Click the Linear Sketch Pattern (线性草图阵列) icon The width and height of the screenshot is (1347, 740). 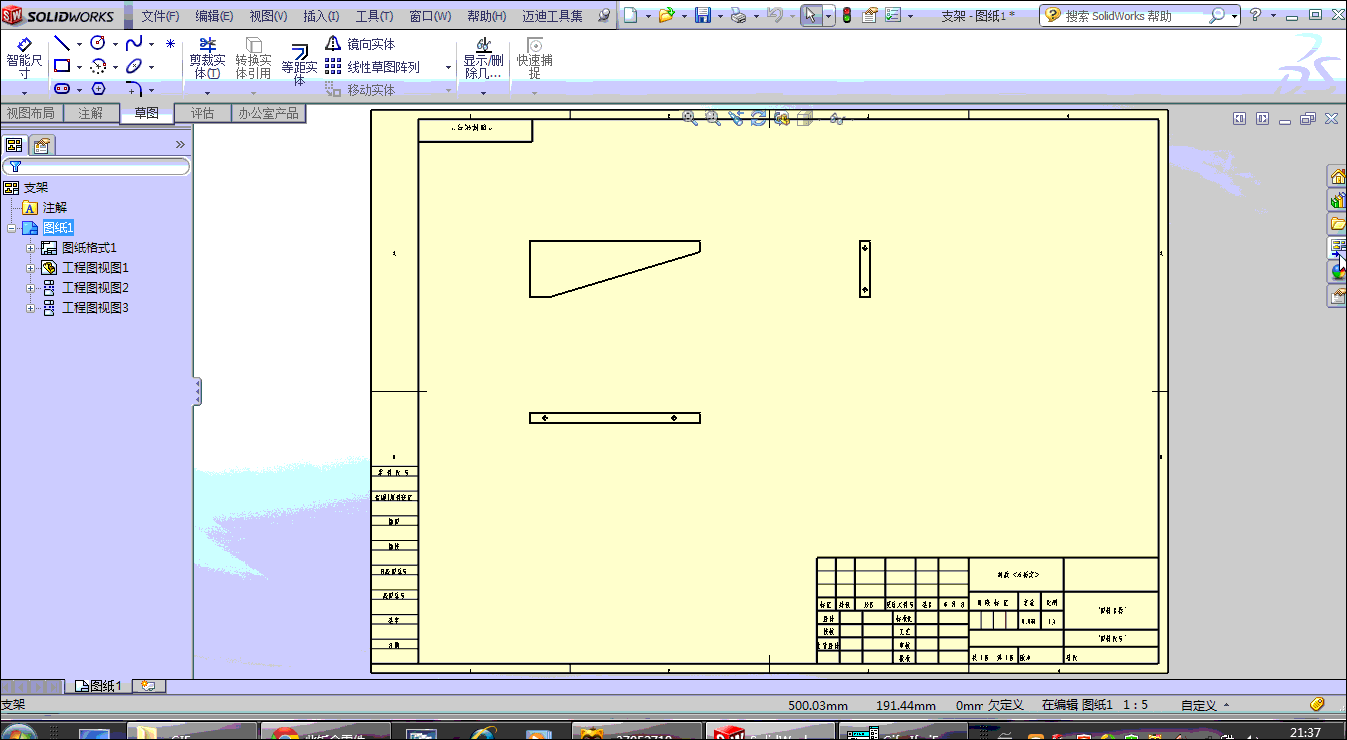pos(334,67)
